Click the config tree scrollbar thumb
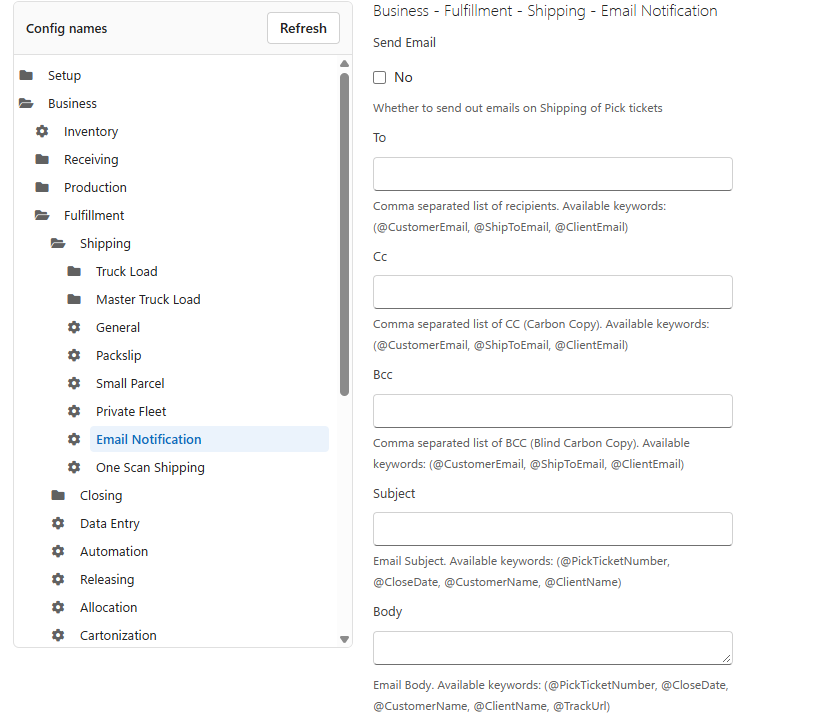 [x=344, y=234]
